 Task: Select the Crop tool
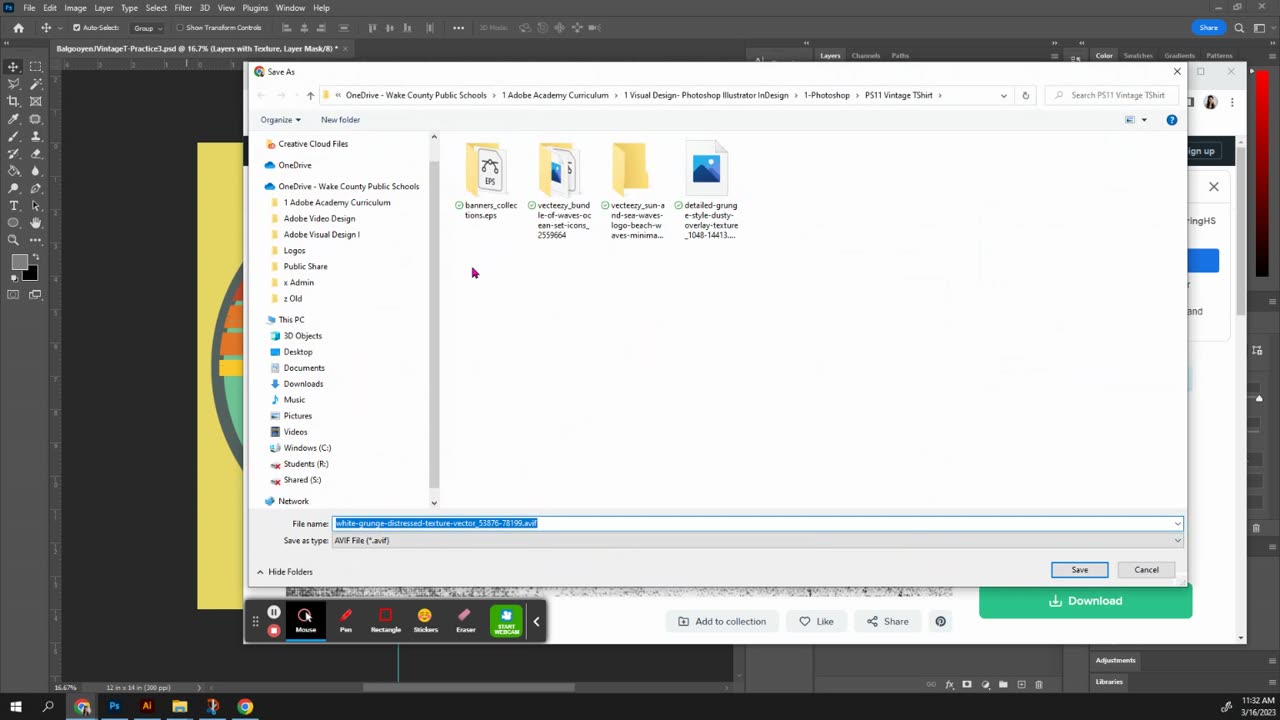[13, 101]
